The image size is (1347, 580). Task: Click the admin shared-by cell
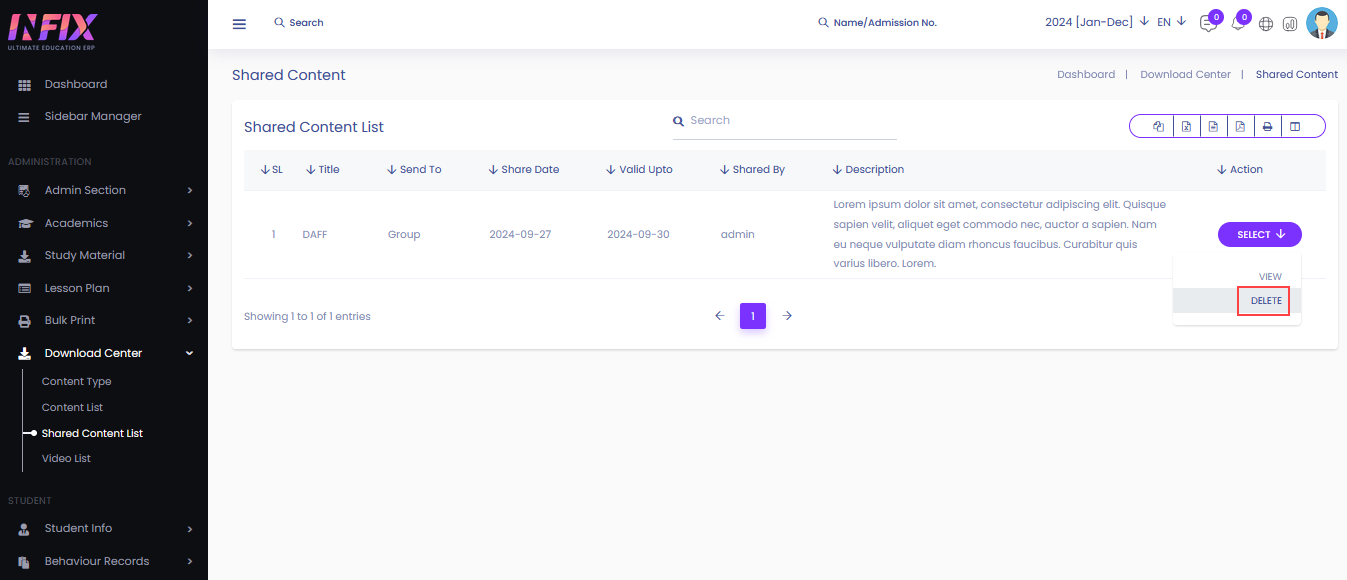(x=738, y=235)
